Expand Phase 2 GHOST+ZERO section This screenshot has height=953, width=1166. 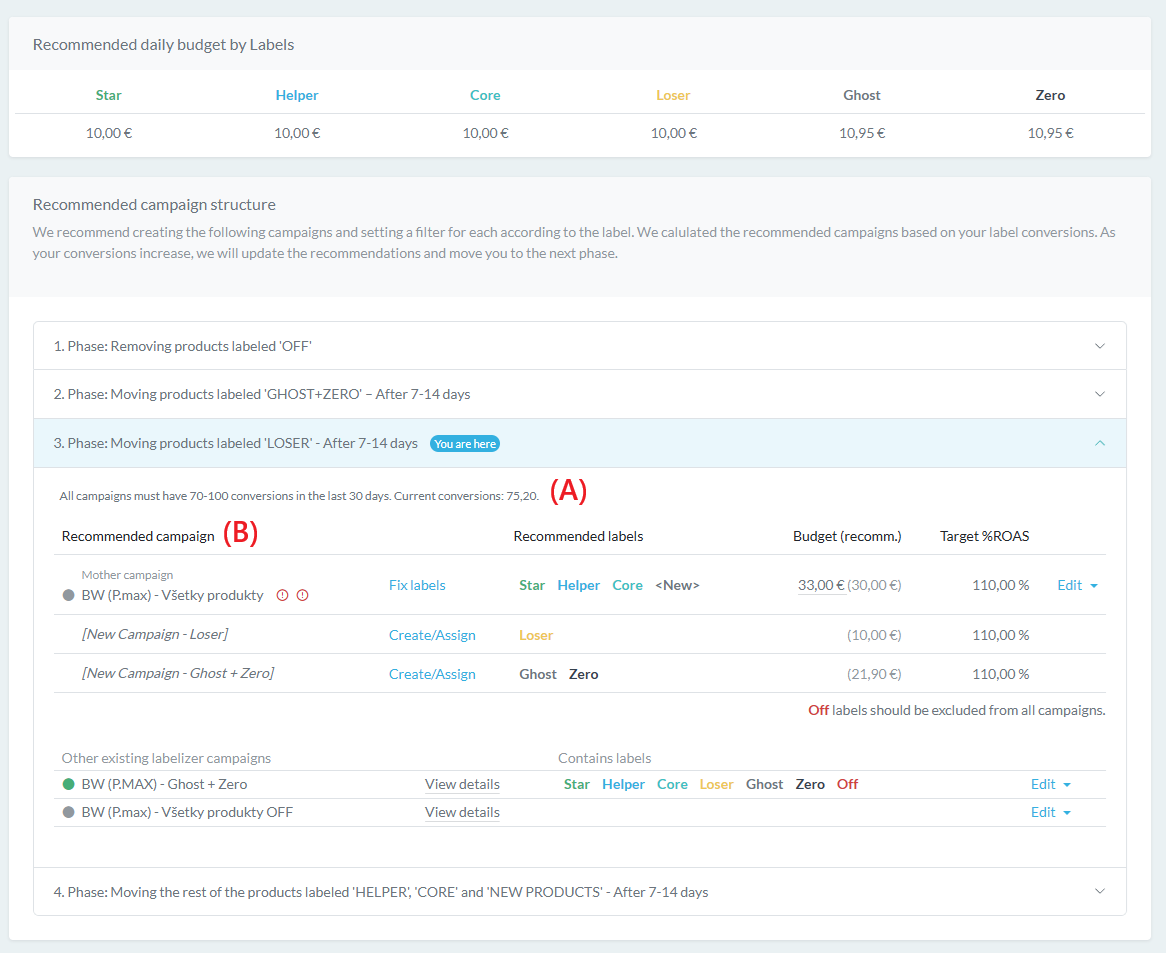point(1100,394)
